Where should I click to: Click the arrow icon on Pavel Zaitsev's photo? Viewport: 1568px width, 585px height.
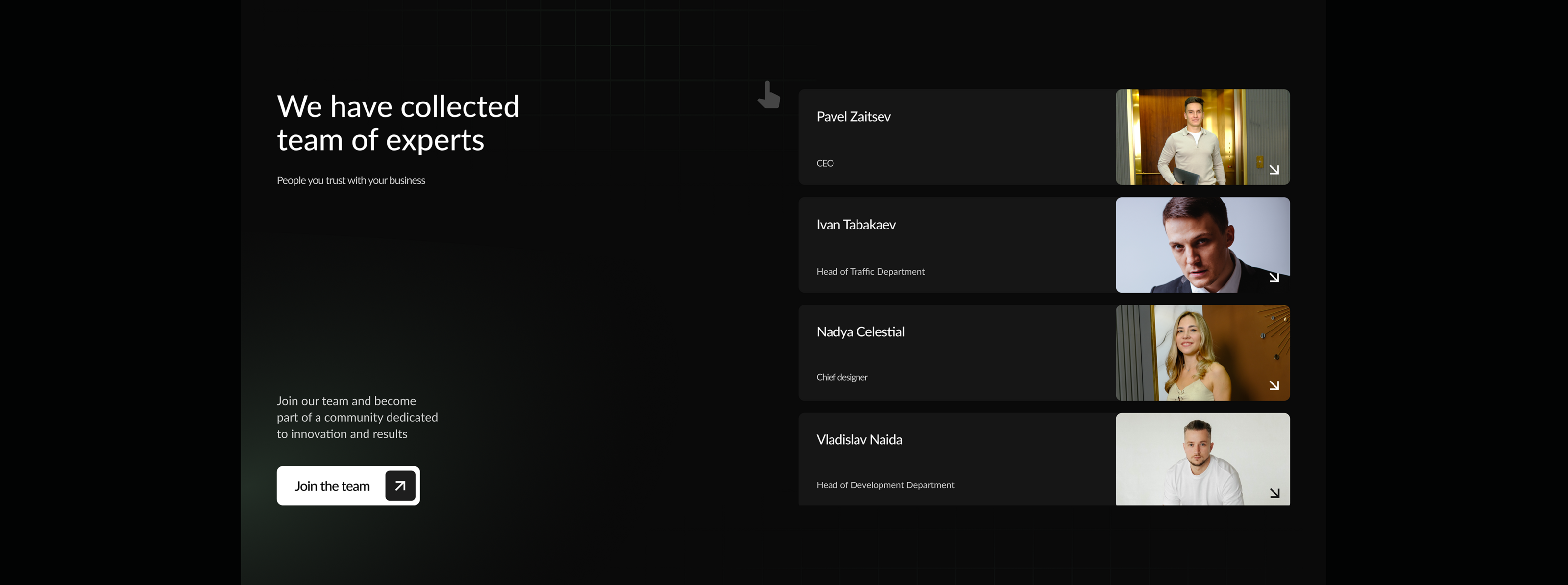[x=1274, y=169]
